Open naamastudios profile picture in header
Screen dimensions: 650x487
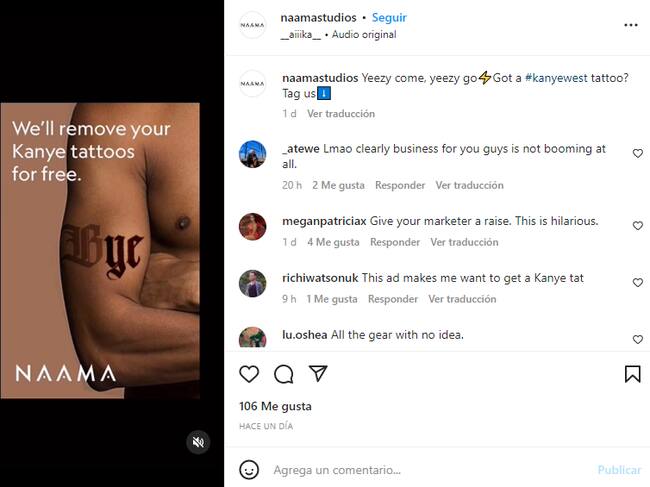(253, 25)
